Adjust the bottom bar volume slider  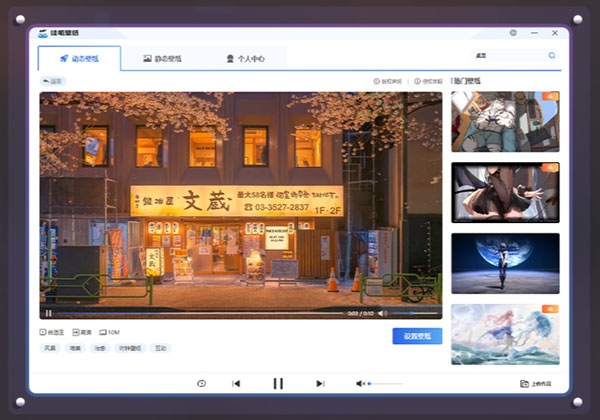click(385, 383)
